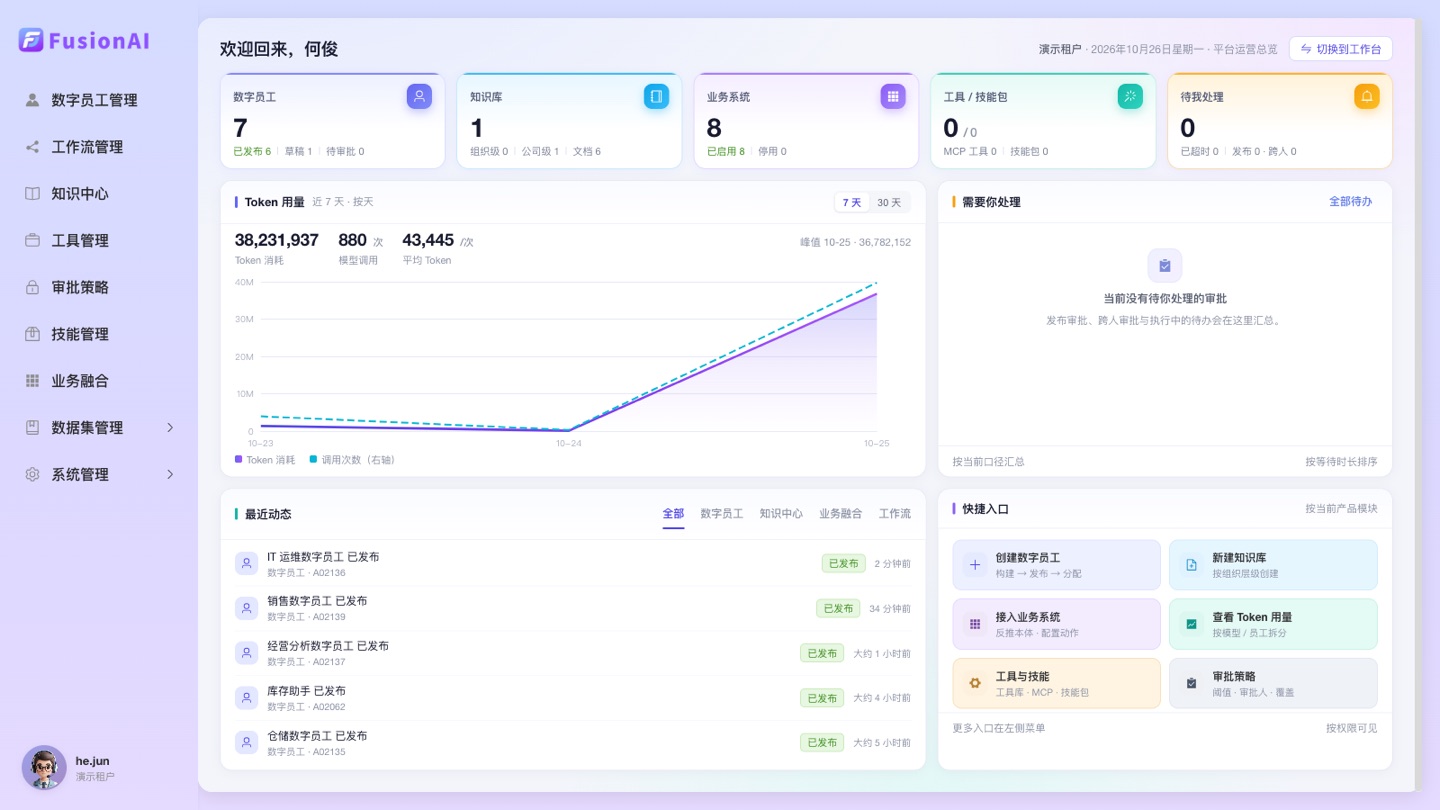
Task: Expand the 数据集管理 chevron
Action: coord(170,427)
